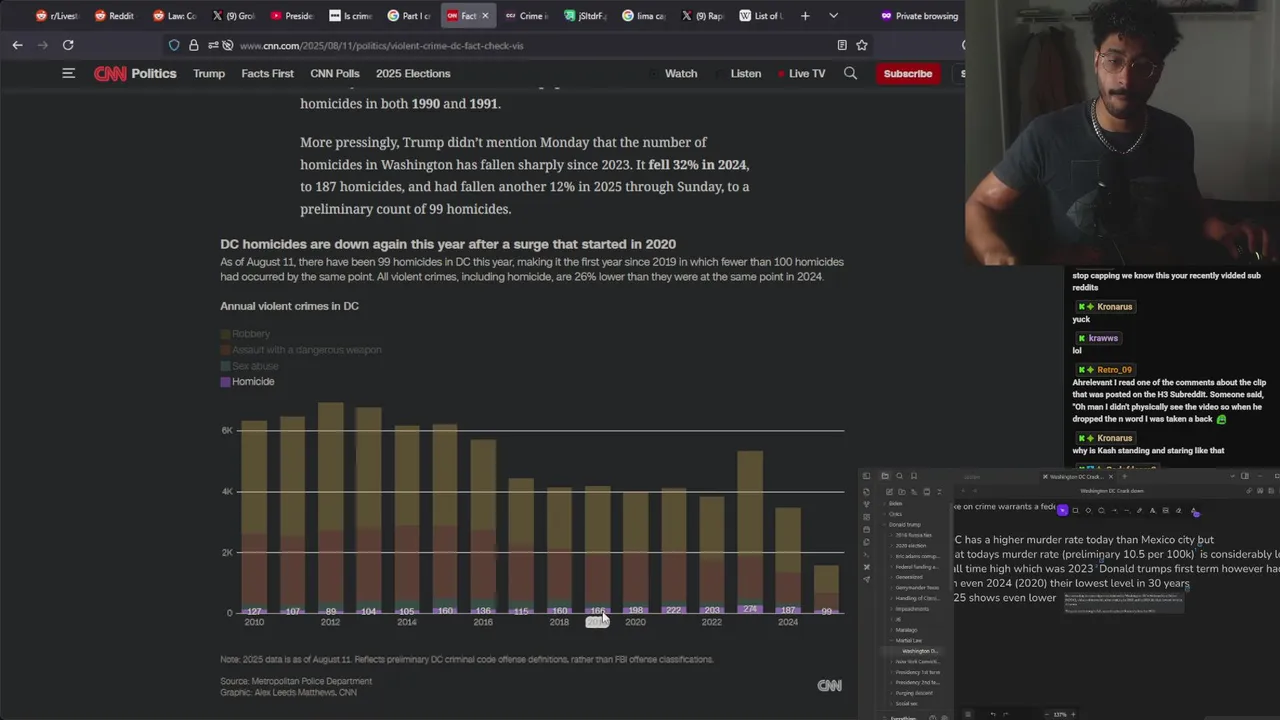Viewport: 1280px width, 720px height.
Task: Switch to the Part I cr browser tab
Action: pyautogui.click(x=409, y=16)
